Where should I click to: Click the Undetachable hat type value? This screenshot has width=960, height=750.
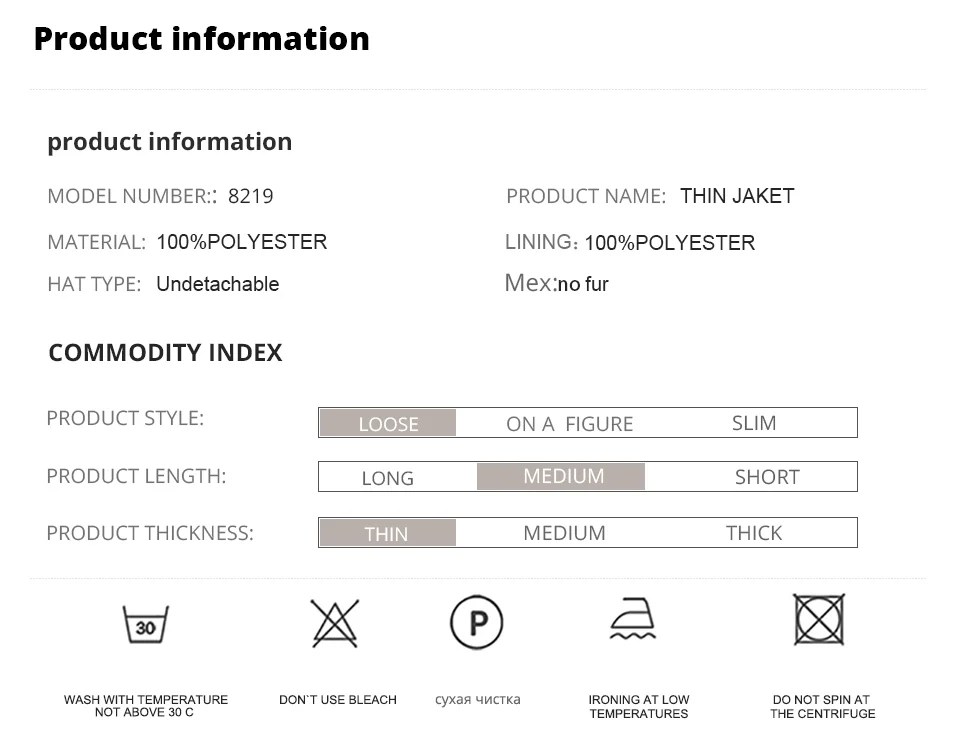(217, 284)
